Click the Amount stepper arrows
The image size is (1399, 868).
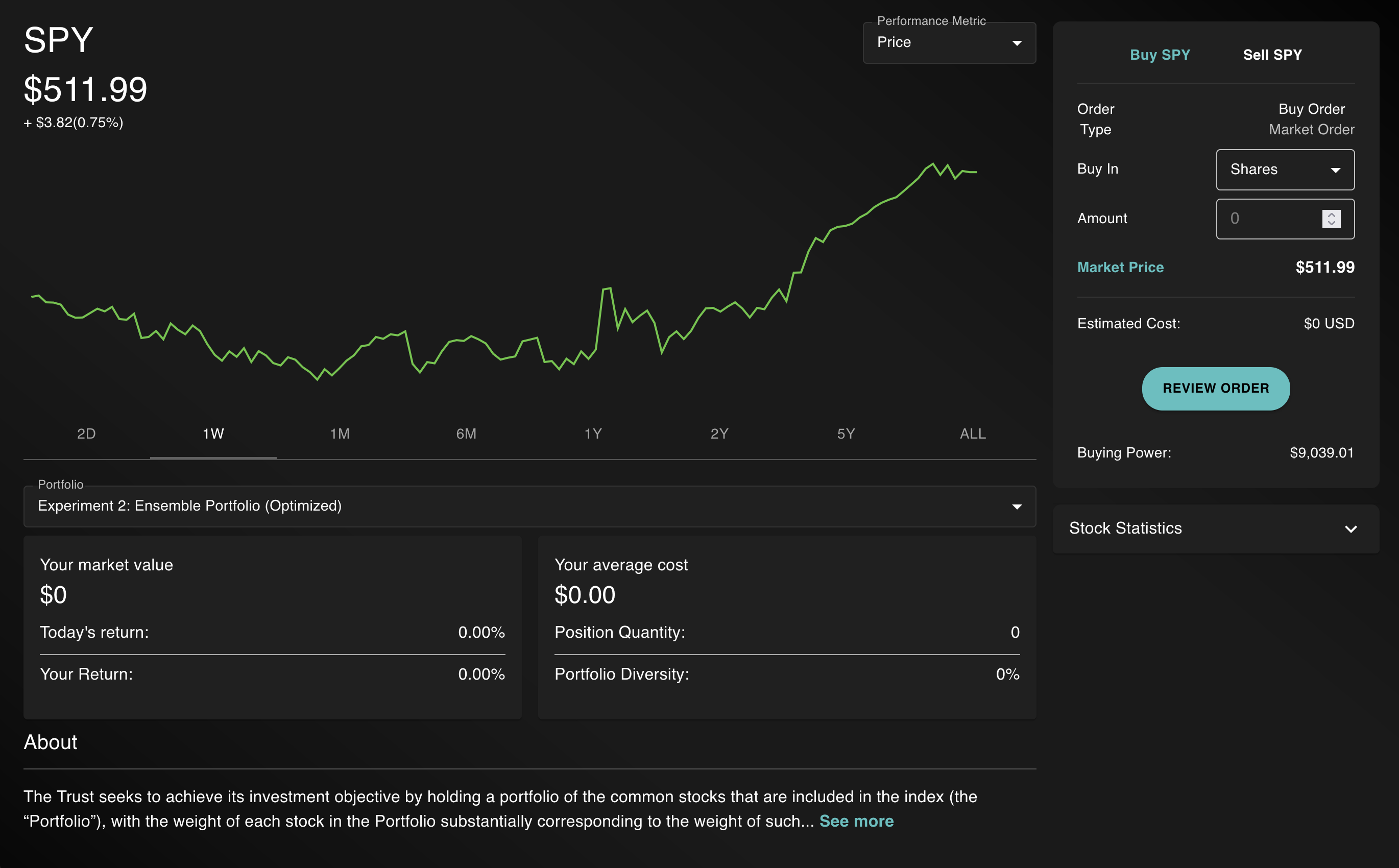[x=1331, y=219]
